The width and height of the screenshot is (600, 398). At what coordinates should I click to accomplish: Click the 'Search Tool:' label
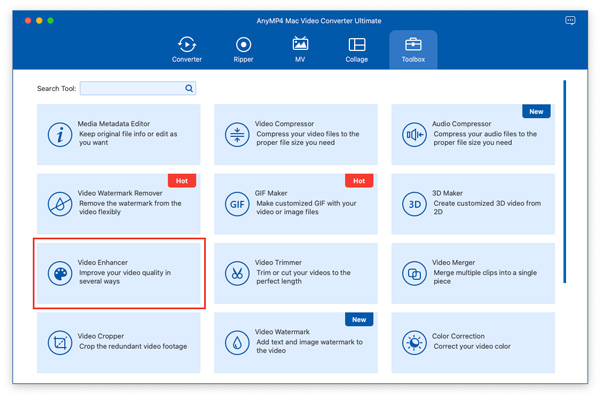pos(56,88)
